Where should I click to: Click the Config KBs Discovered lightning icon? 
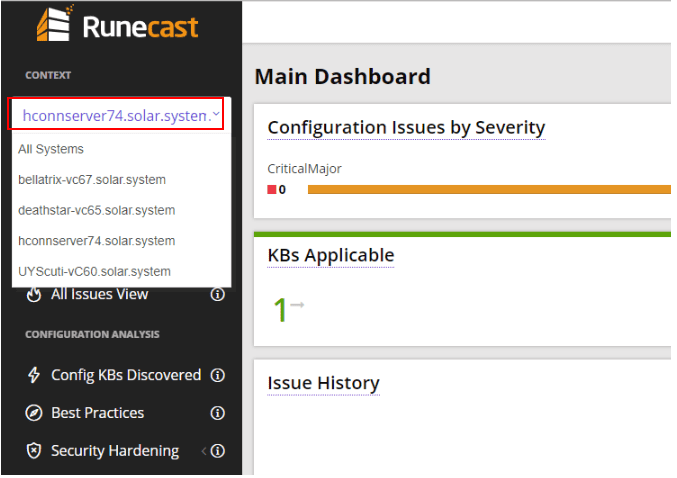point(34,375)
